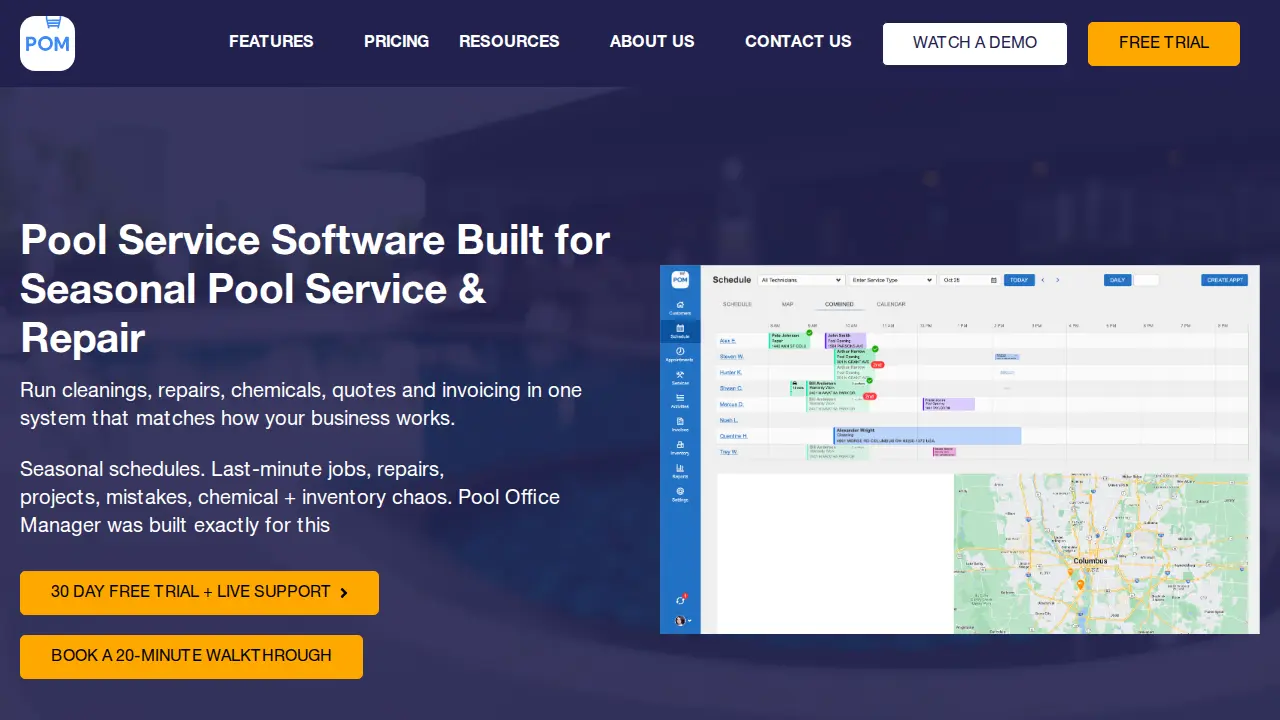
Task: Click the FREE TRIAL header button
Action: tap(1164, 44)
